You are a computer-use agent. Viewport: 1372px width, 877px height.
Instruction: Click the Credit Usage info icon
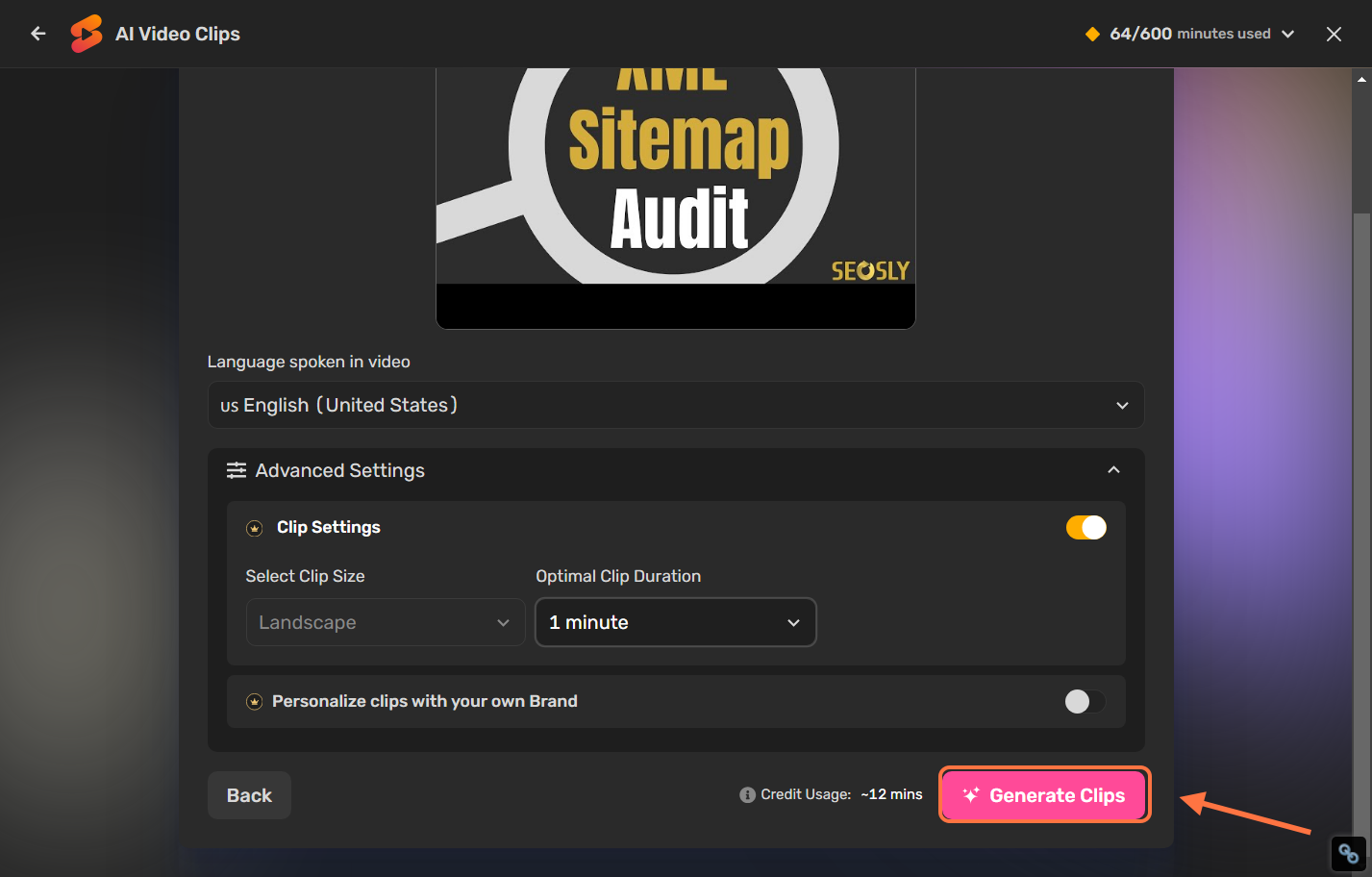pyautogui.click(x=747, y=795)
